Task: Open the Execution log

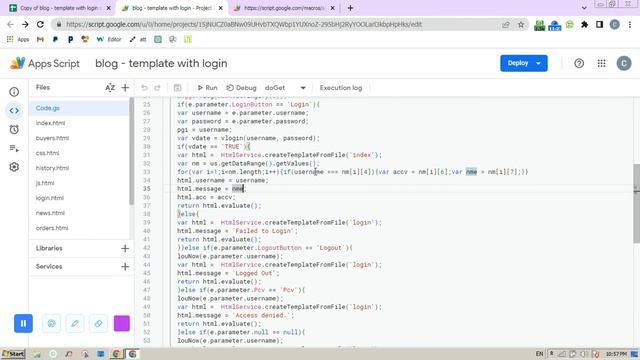Action: 341,88
